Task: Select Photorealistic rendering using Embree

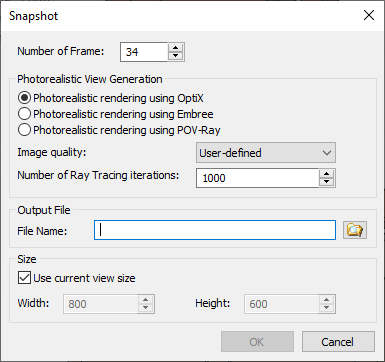Action: tap(115, 114)
